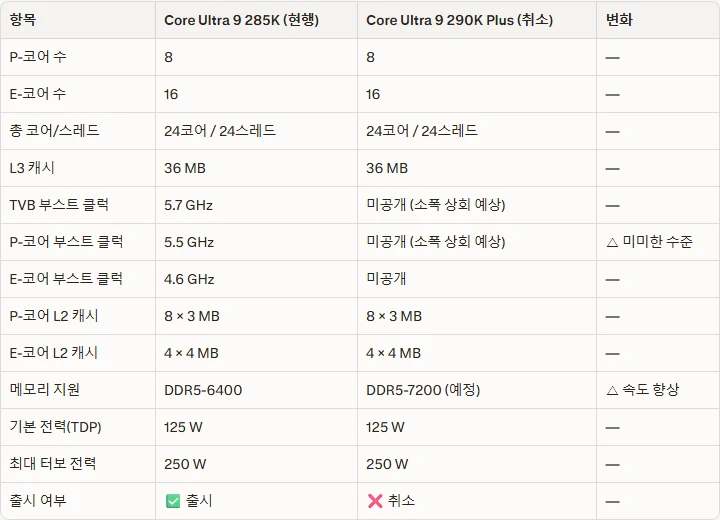Select the 최대 터보 전력 row label
Screen dimensions: 720x520
(53, 464)
